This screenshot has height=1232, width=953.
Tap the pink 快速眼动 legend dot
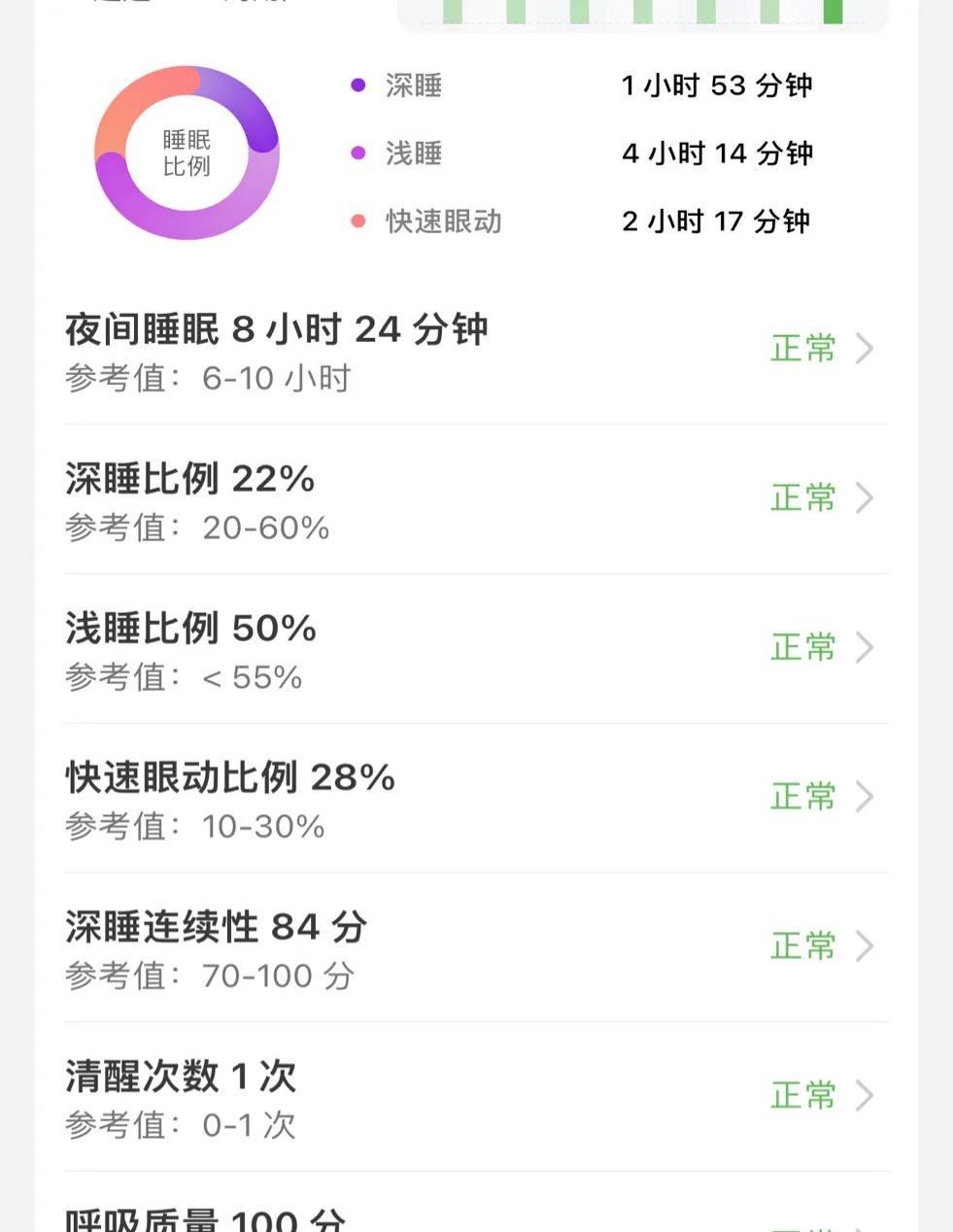point(358,222)
